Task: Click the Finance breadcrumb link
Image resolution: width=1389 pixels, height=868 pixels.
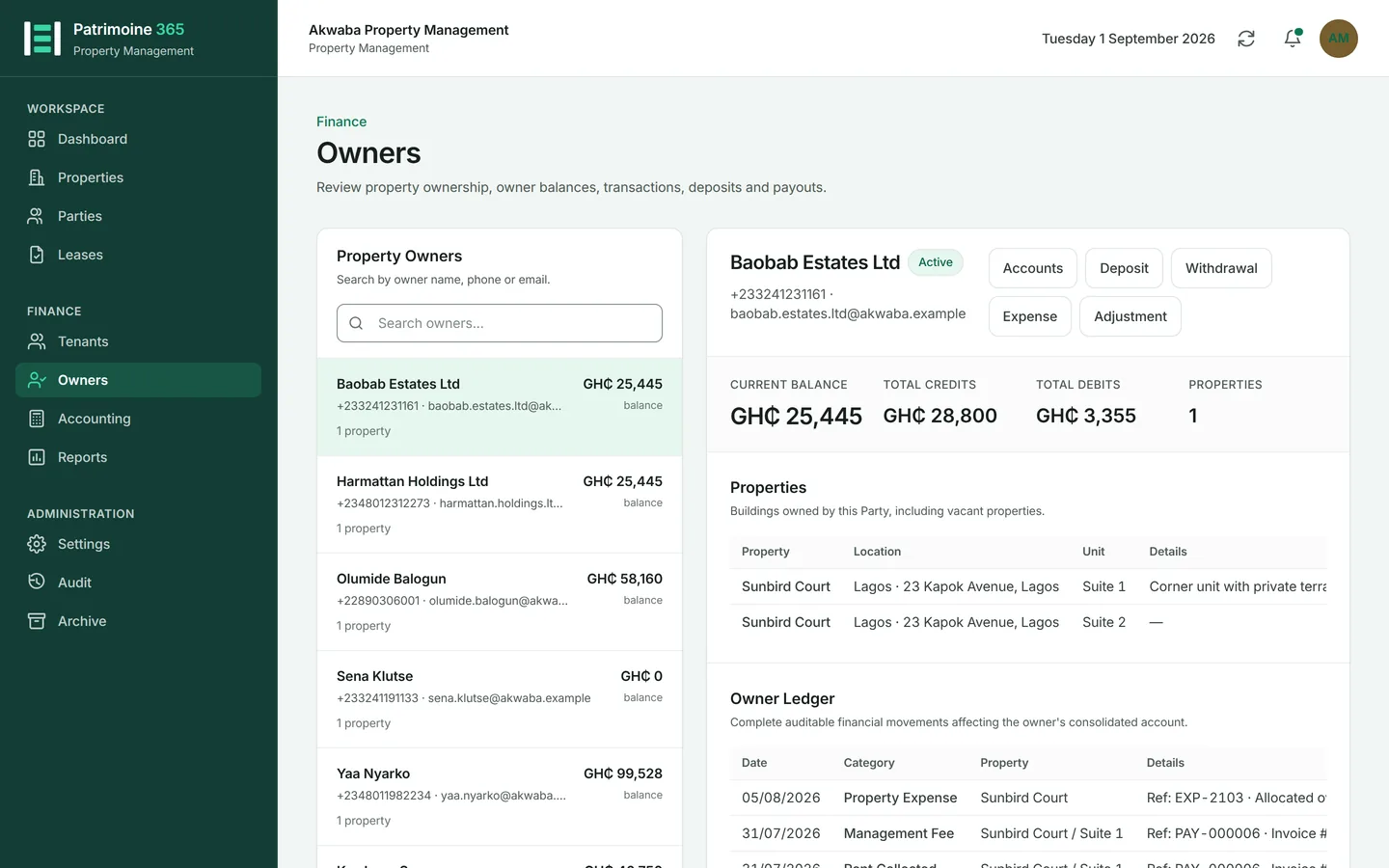Action: point(341,122)
